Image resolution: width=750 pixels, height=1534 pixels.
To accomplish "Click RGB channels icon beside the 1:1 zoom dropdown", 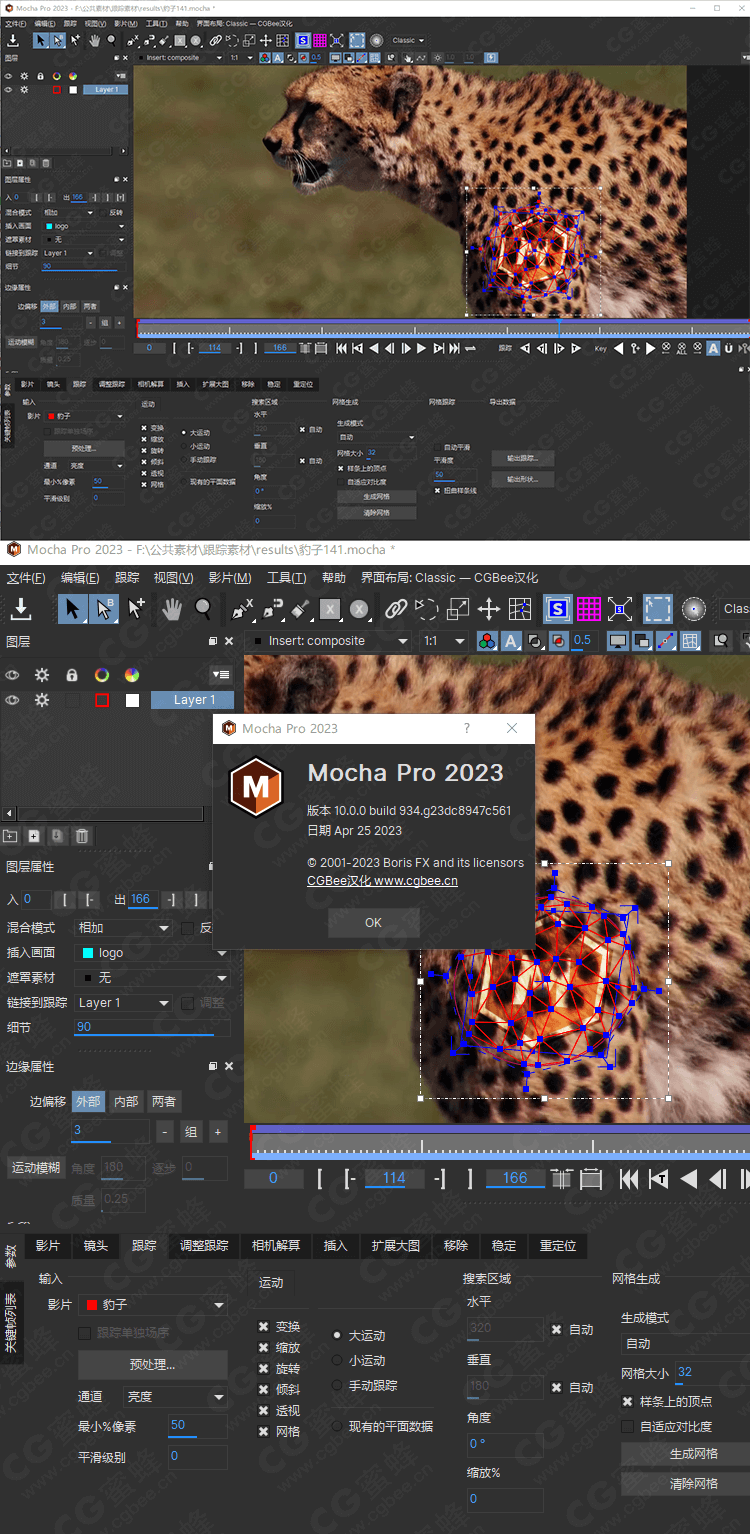I will pos(487,641).
